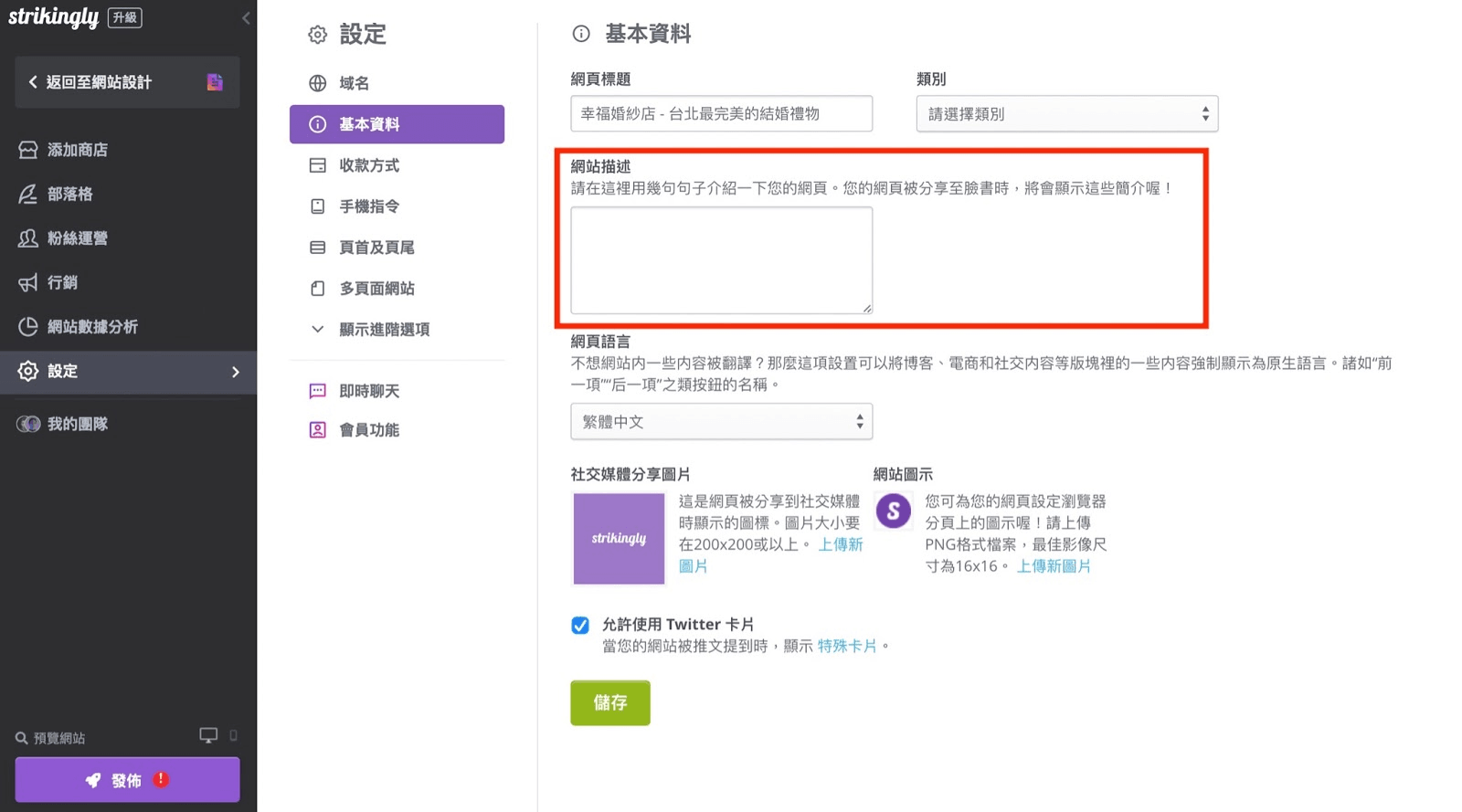Click the globe icon next to 域名
Image resolution: width=1462 pixels, height=812 pixels.
click(x=317, y=83)
